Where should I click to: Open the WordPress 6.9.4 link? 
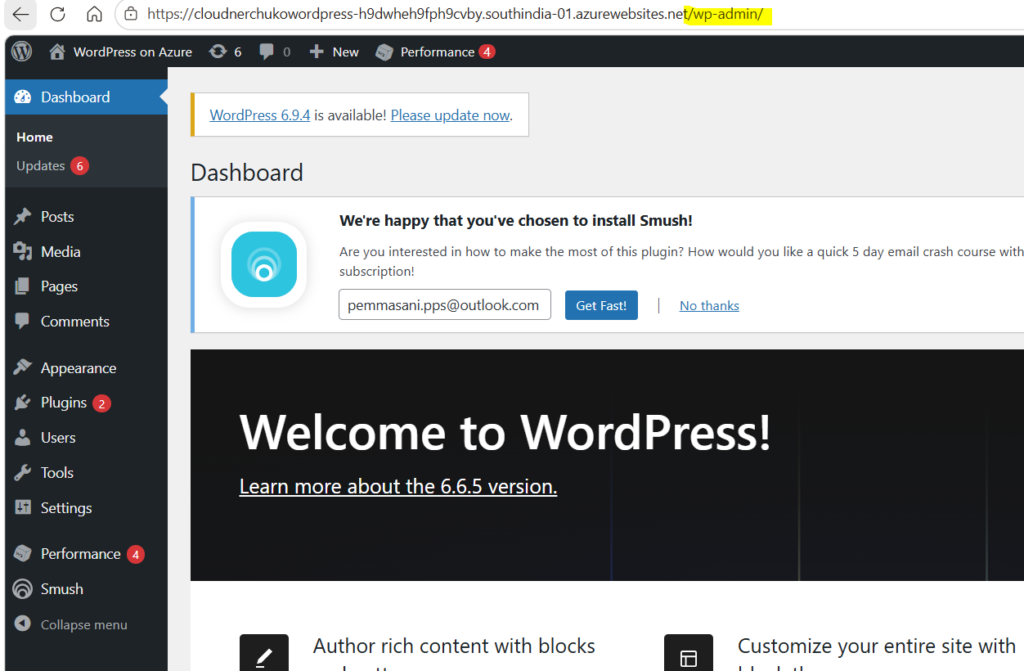point(260,115)
